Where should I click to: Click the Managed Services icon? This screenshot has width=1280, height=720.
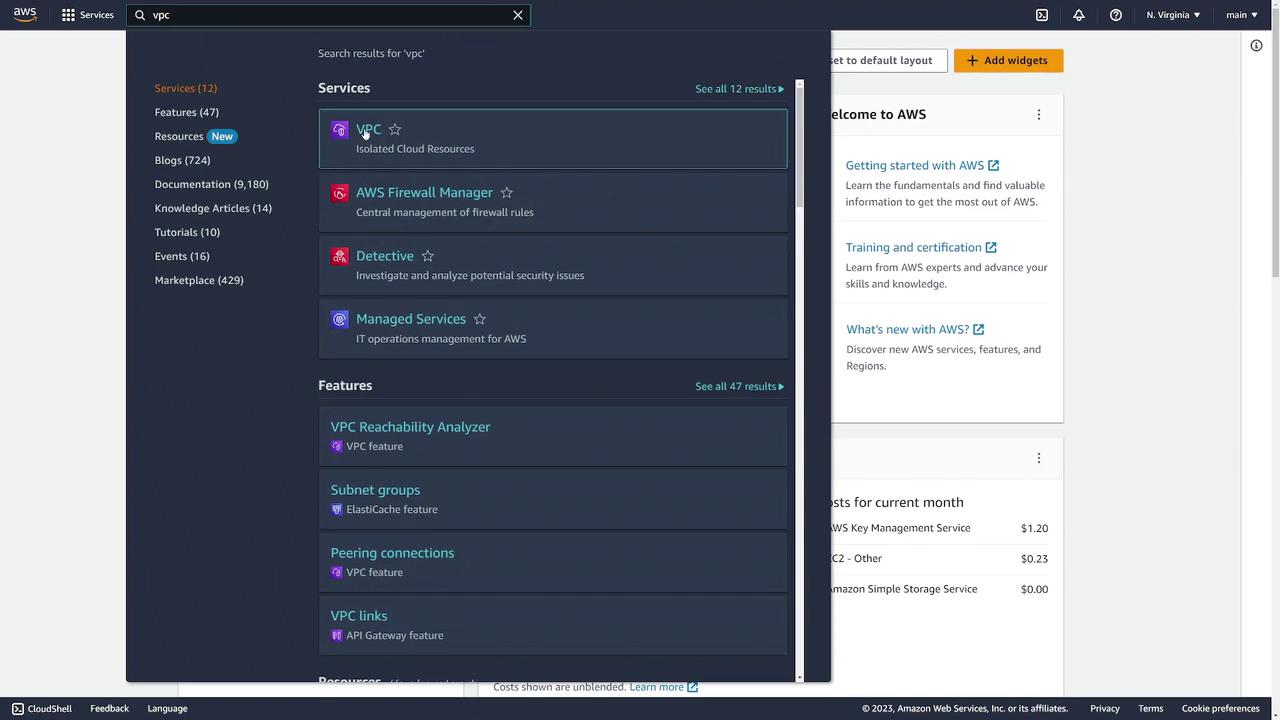(340, 319)
